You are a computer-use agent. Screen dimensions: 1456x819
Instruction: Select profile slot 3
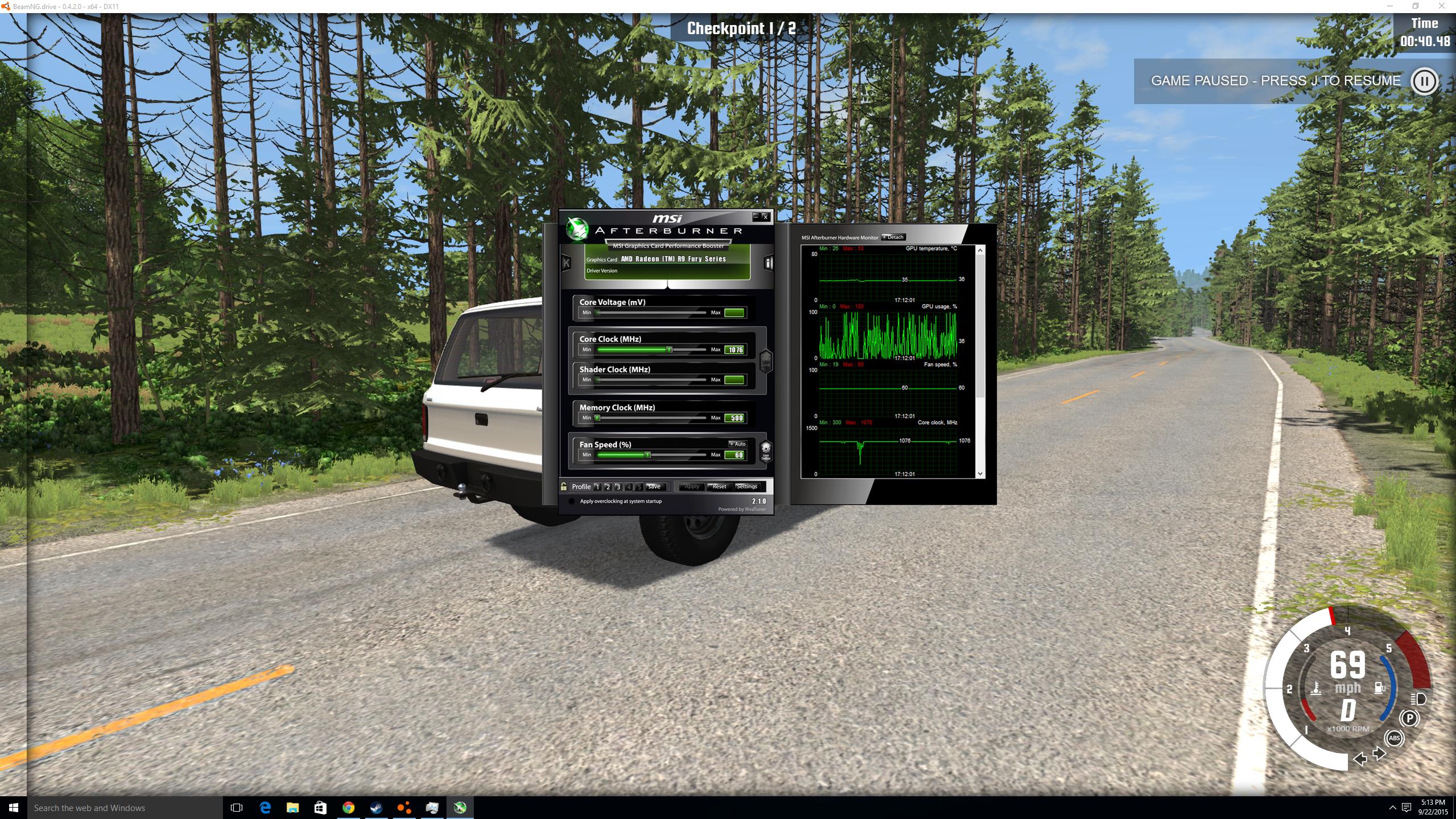pos(618,487)
